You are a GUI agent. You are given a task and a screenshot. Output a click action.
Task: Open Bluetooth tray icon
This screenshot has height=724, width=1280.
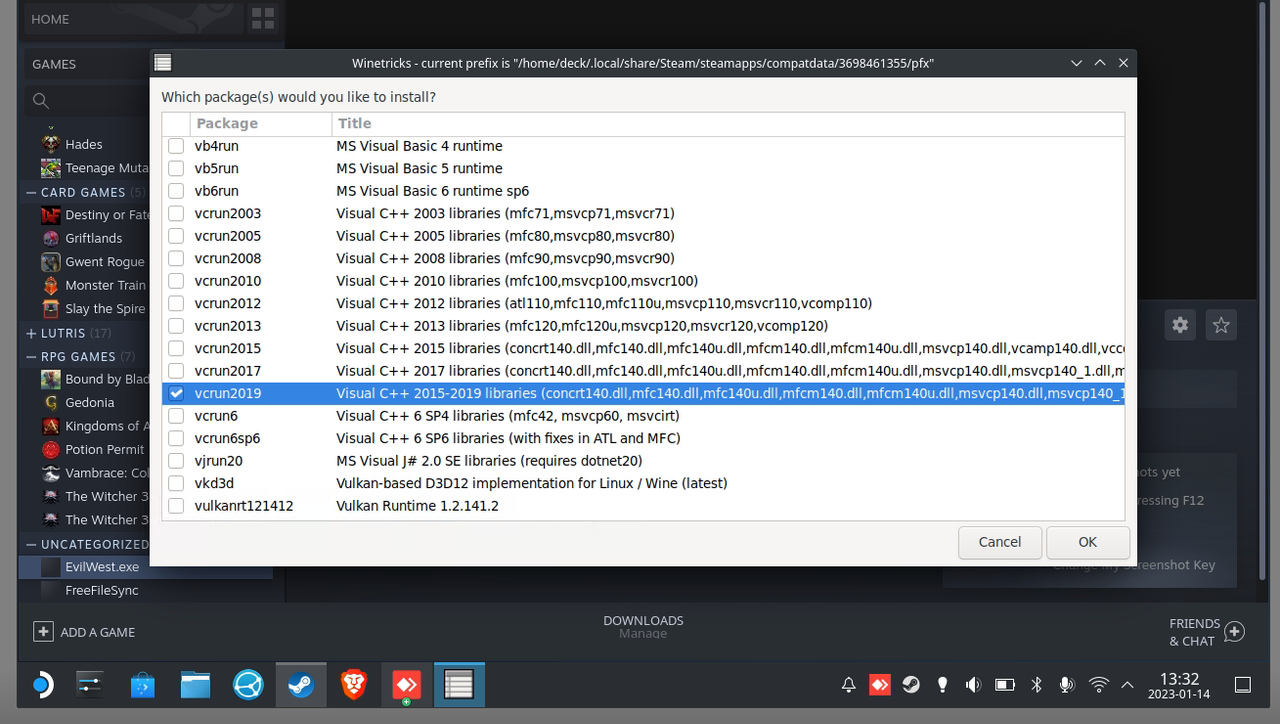[1037, 685]
